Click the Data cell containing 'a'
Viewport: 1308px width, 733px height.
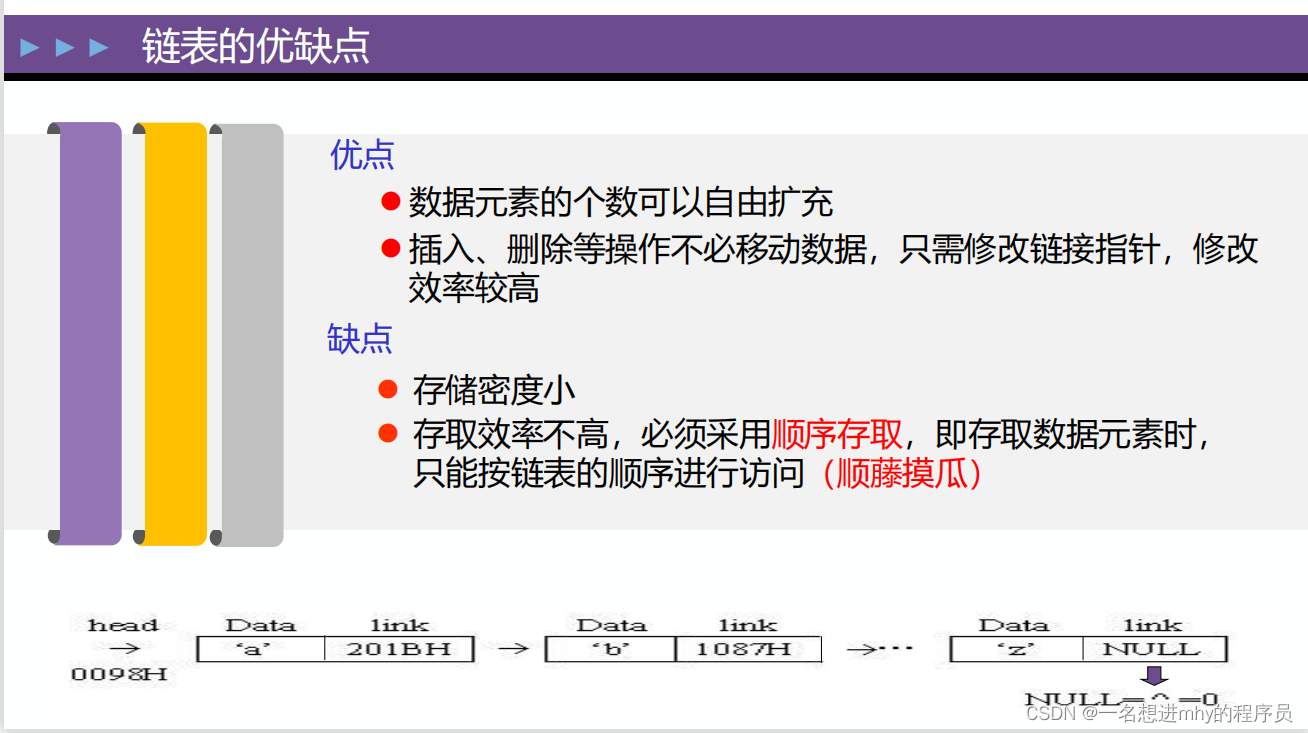click(262, 648)
